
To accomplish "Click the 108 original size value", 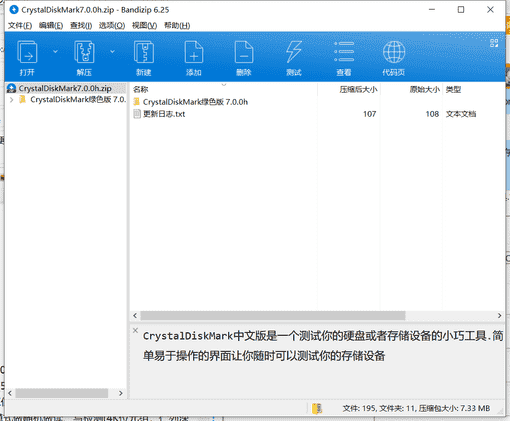I will point(432,114).
